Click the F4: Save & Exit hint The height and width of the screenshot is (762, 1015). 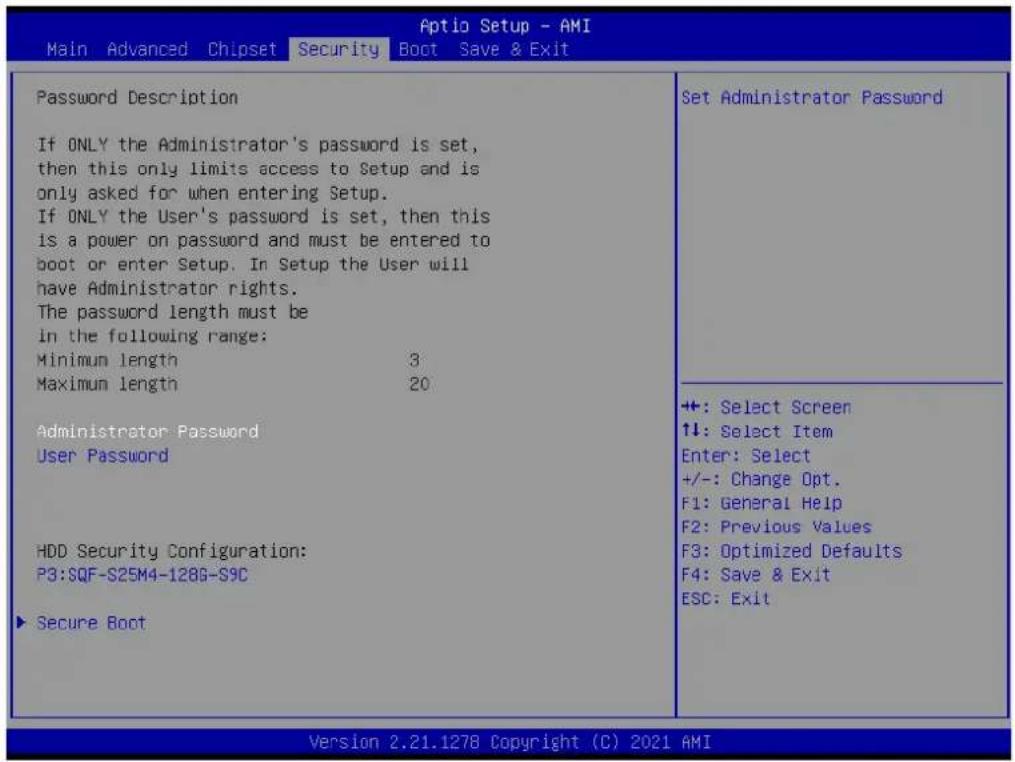click(x=755, y=575)
